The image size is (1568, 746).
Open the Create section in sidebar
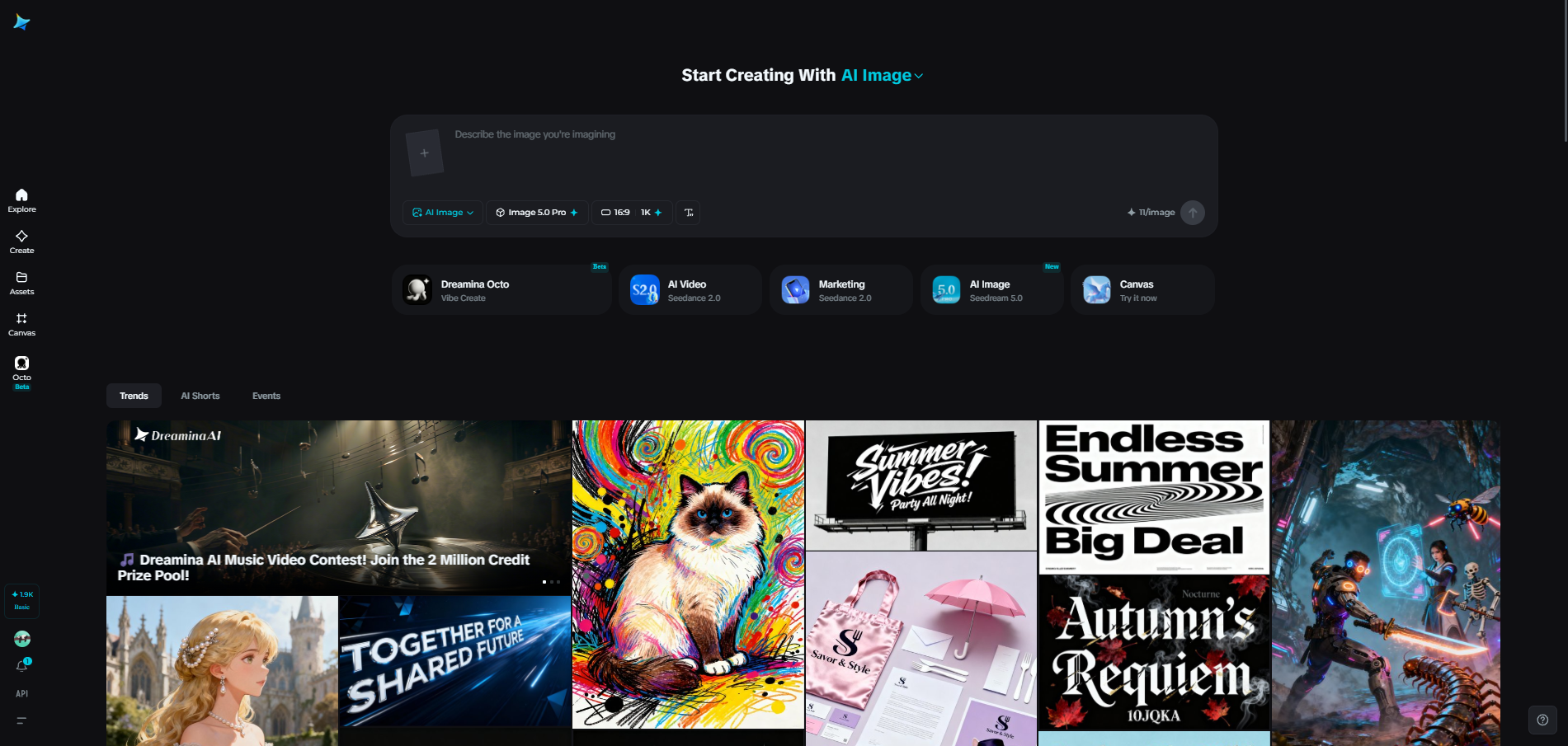[x=21, y=242]
